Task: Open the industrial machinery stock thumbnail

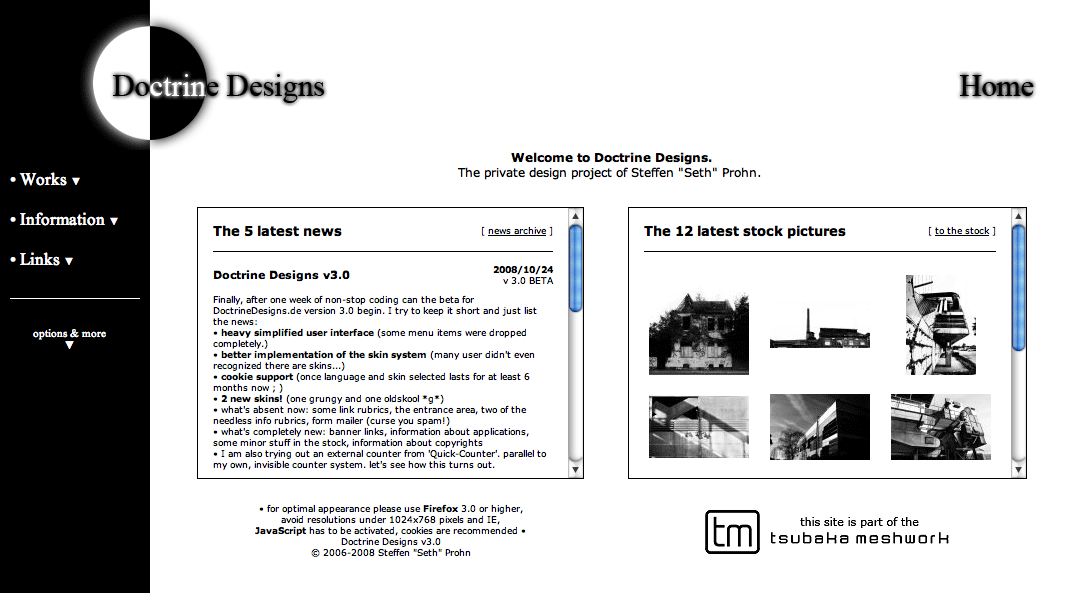Action: pyautogui.click(x=940, y=427)
